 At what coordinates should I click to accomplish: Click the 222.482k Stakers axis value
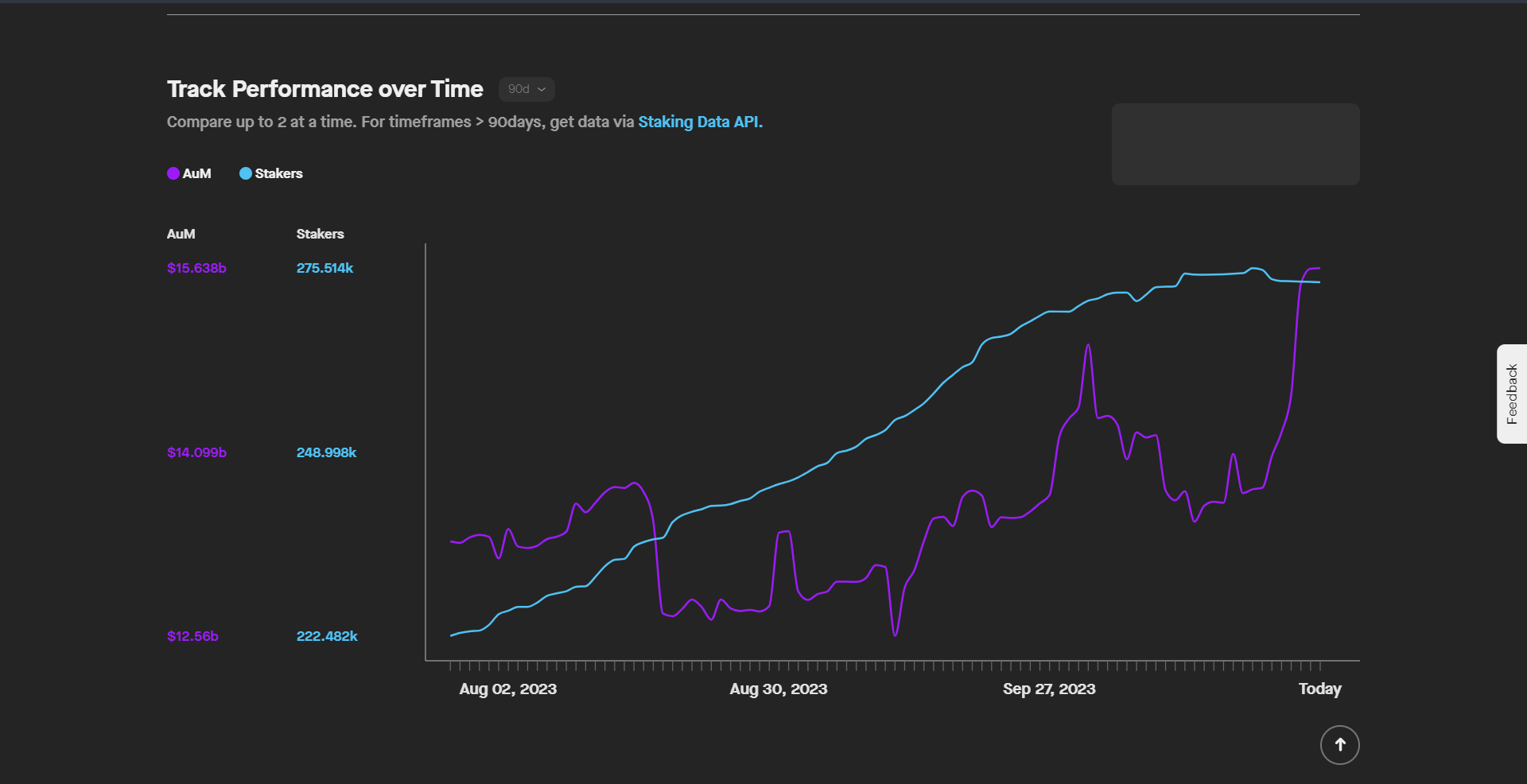[x=327, y=636]
